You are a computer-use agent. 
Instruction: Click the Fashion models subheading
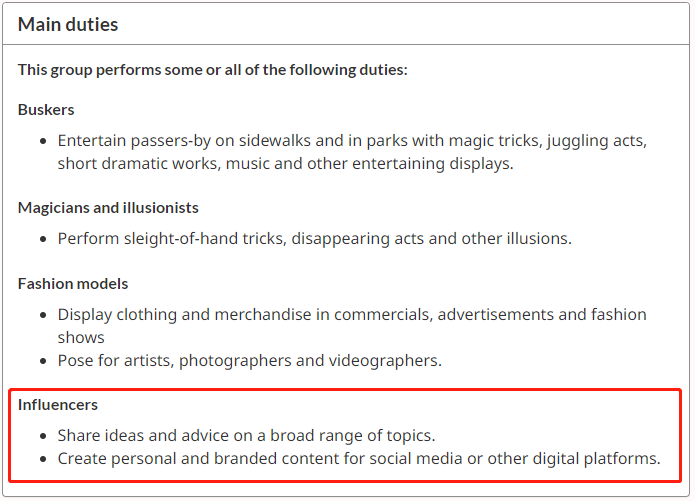[73, 283]
